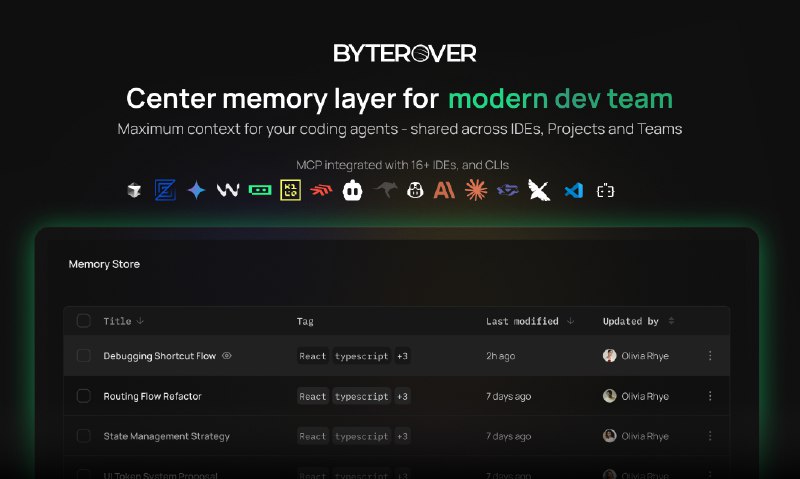This screenshot has width=800, height=479.
Task: Open the Debugging Shortcut Flow memory
Action: click(x=160, y=356)
